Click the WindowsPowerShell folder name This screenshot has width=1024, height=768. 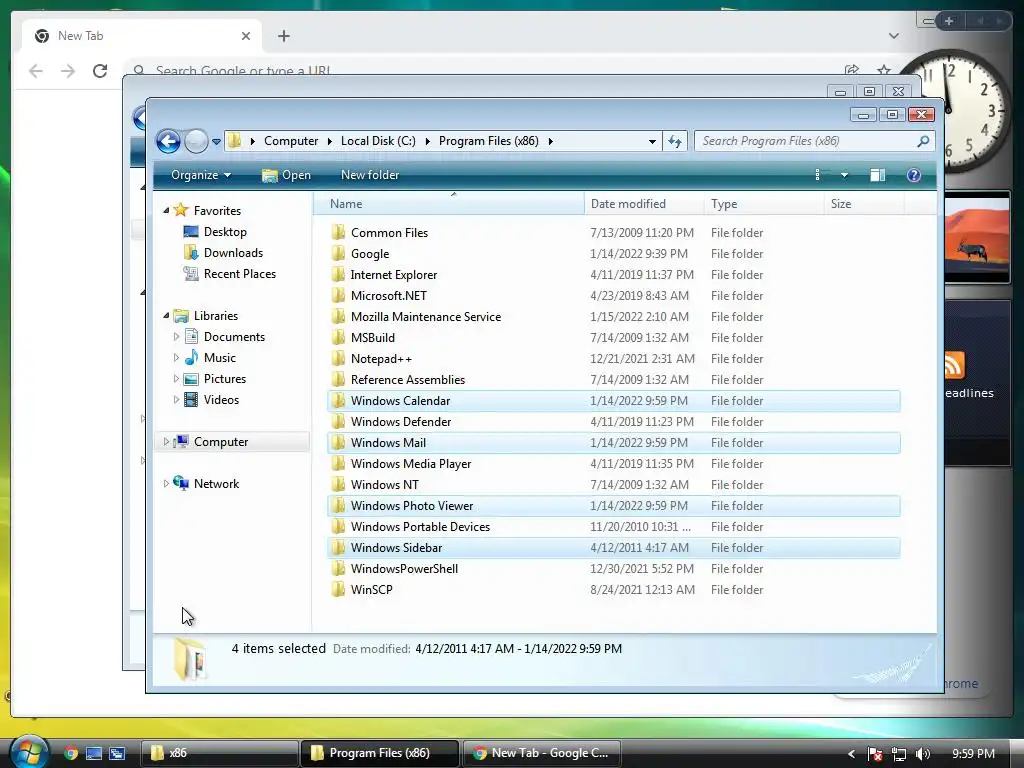pos(404,569)
